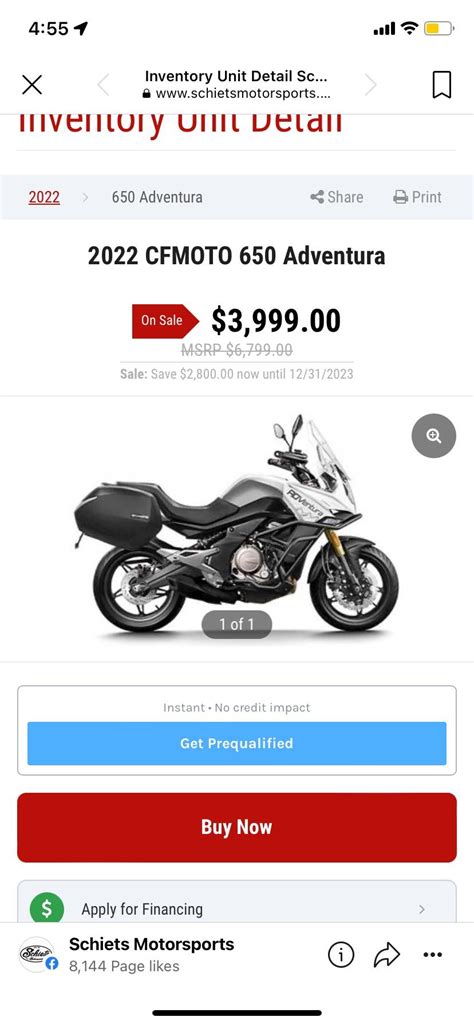Open the 2022 breadcrumb link
The width and height of the screenshot is (474, 1025).
[x=44, y=197]
